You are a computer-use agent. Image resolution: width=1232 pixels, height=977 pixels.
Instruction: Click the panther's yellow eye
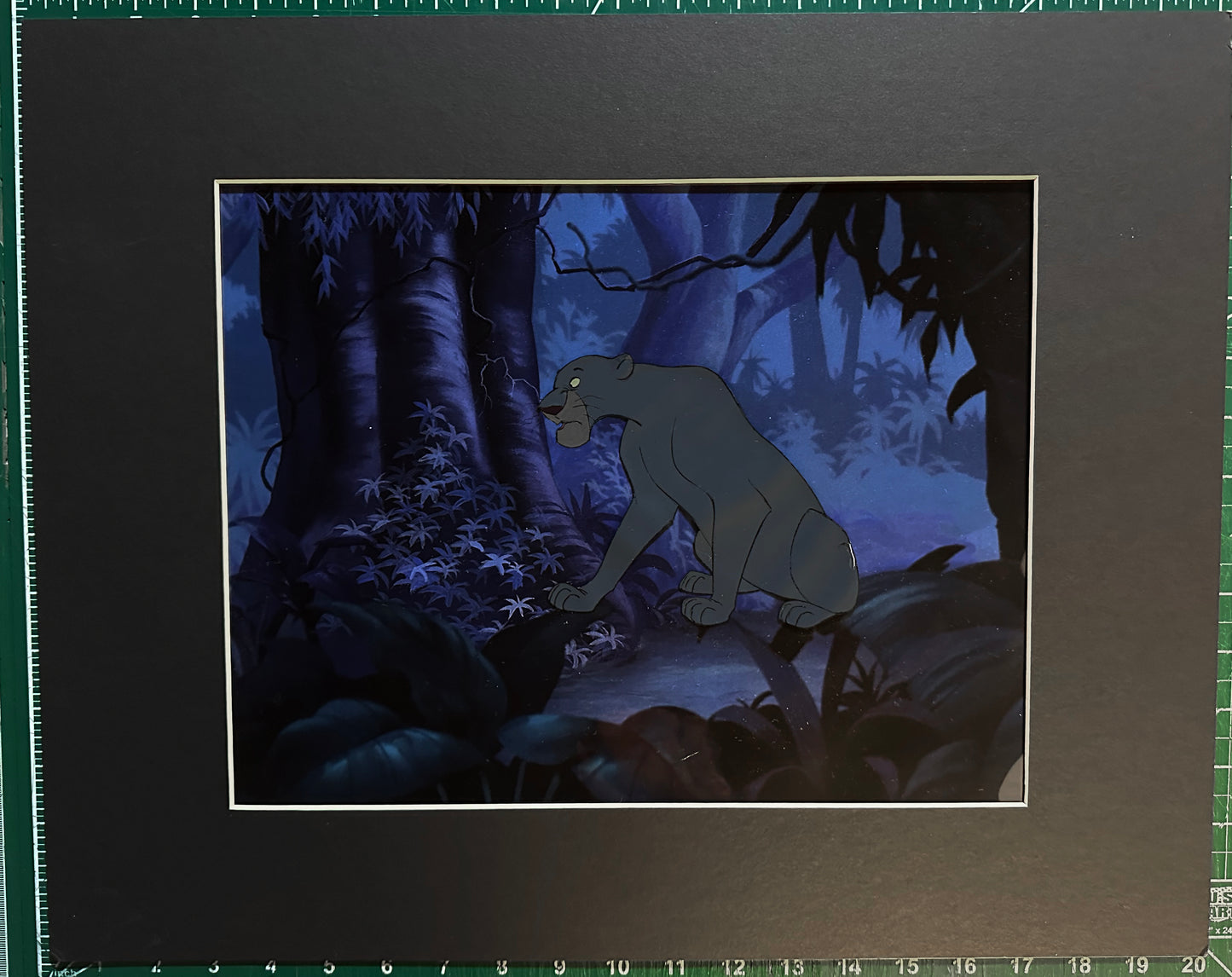pos(576,382)
